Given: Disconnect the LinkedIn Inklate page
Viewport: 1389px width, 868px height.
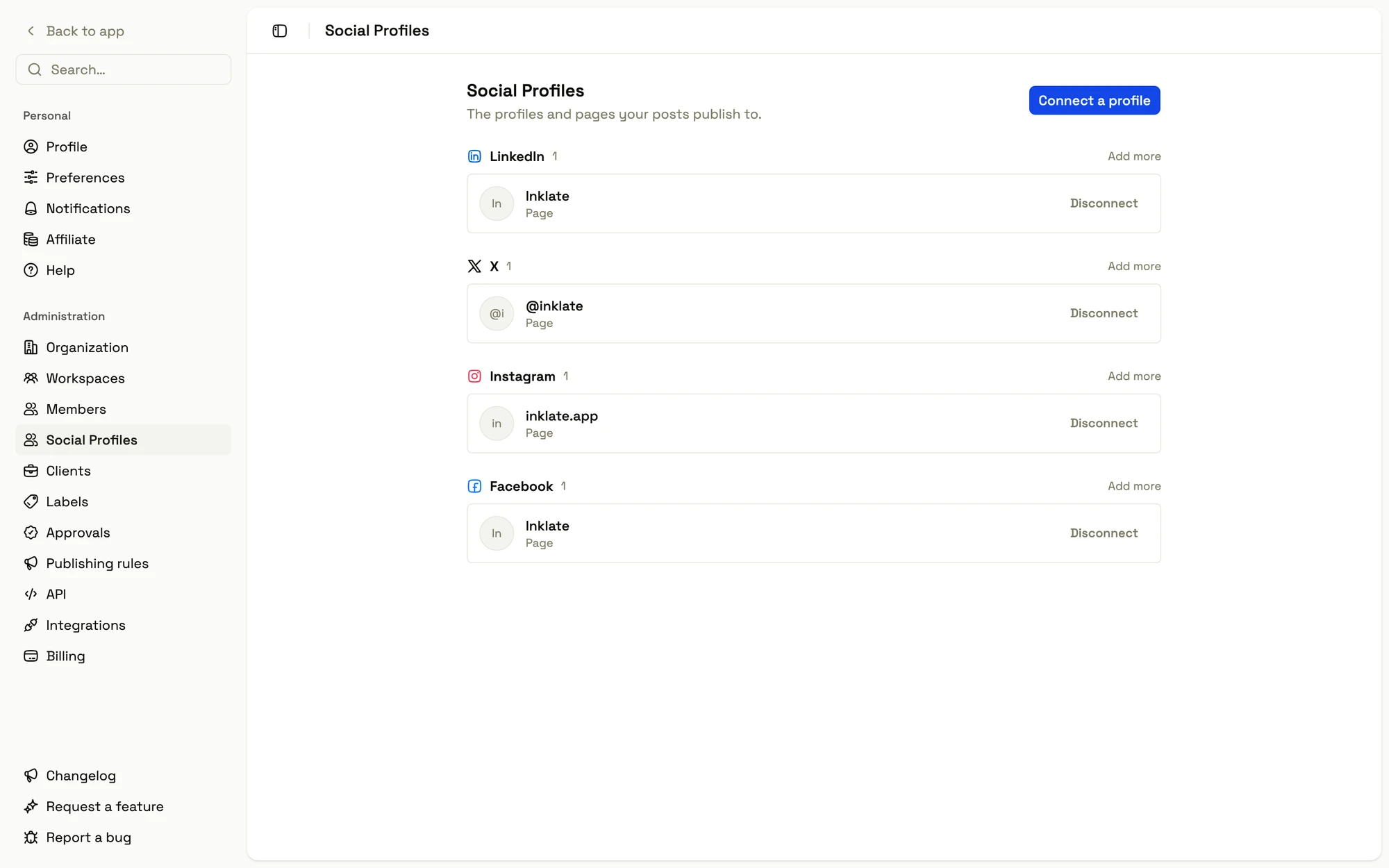Looking at the screenshot, I should pos(1104,203).
